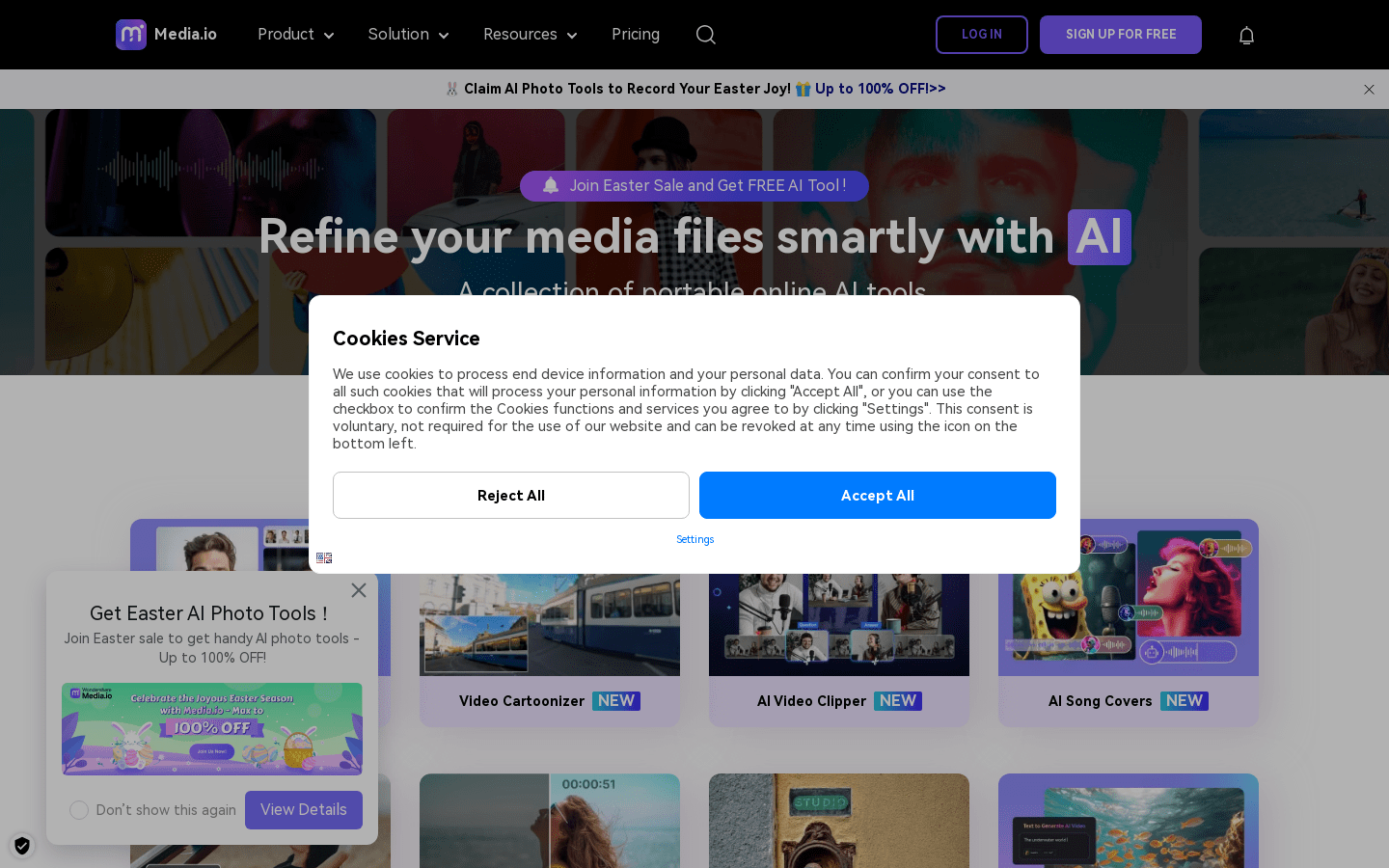Screen dimensions: 1389x868
Task: Accept All cookies
Action: 877,495
